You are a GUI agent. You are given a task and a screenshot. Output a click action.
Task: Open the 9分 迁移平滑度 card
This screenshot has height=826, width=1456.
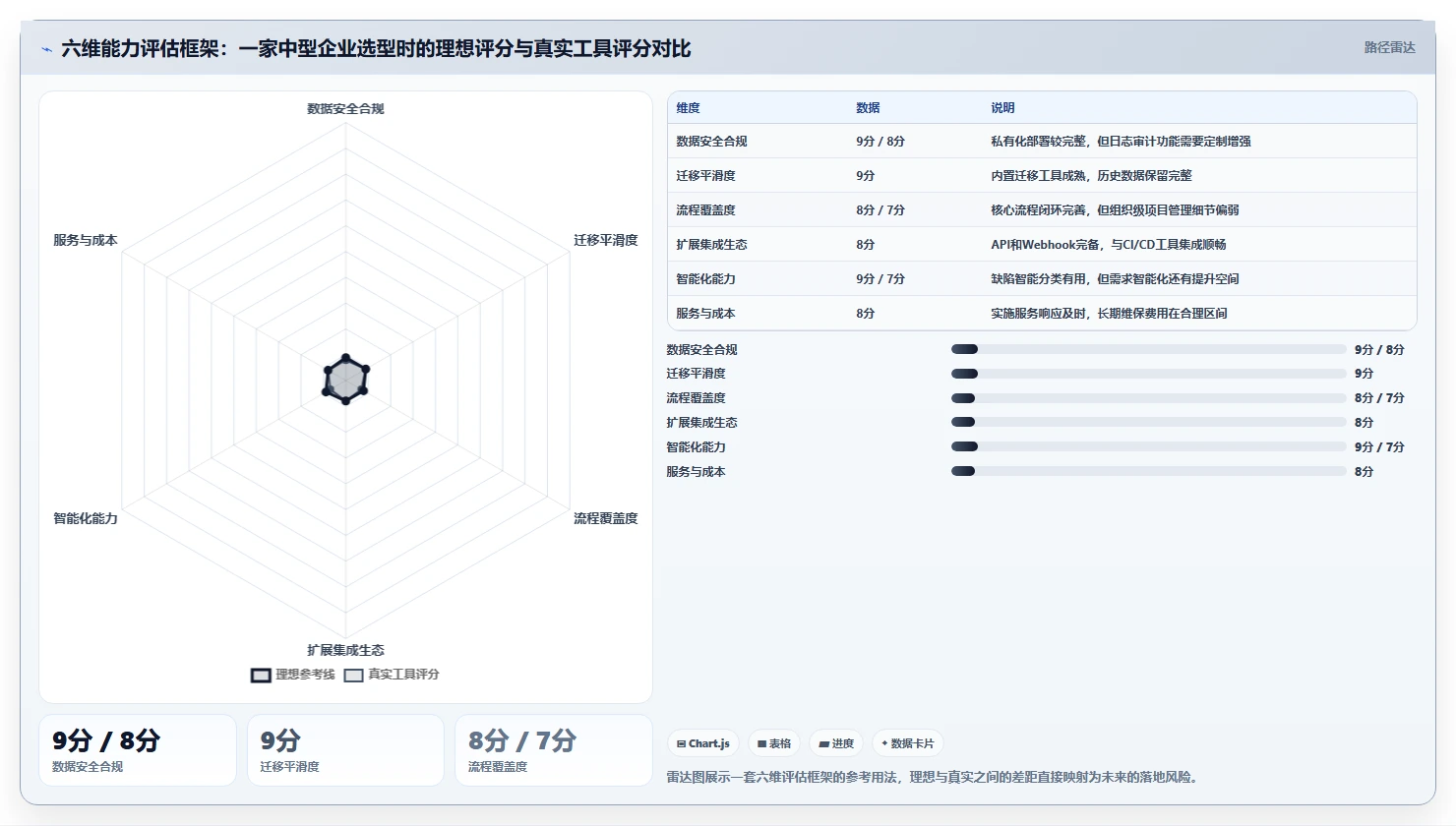(345, 750)
